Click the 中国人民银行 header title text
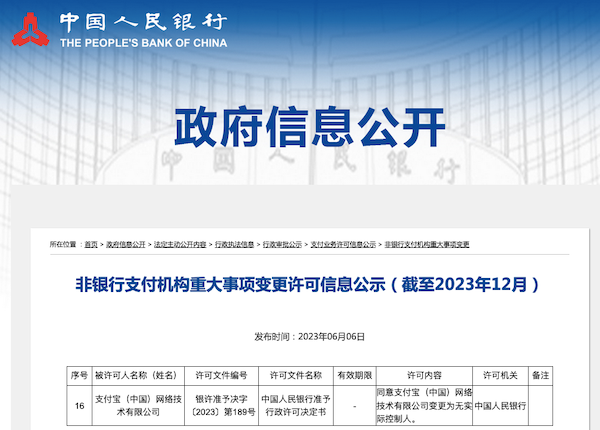 click(x=143, y=22)
